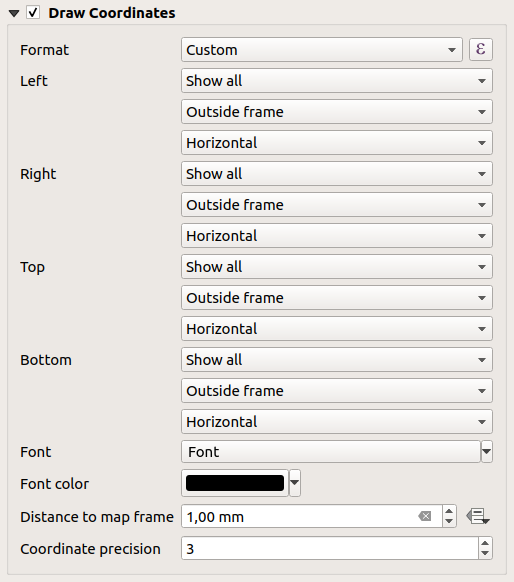Click the 'Format' label

[45, 50]
